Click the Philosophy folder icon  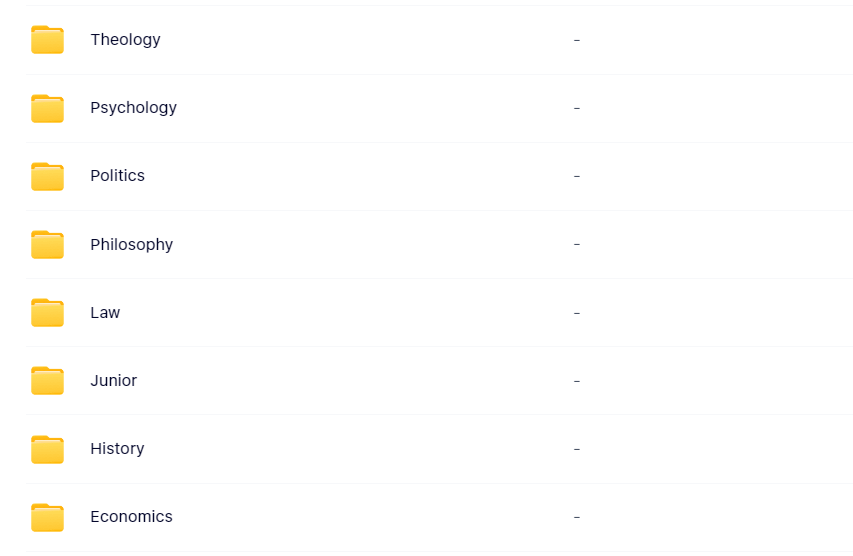(x=47, y=244)
